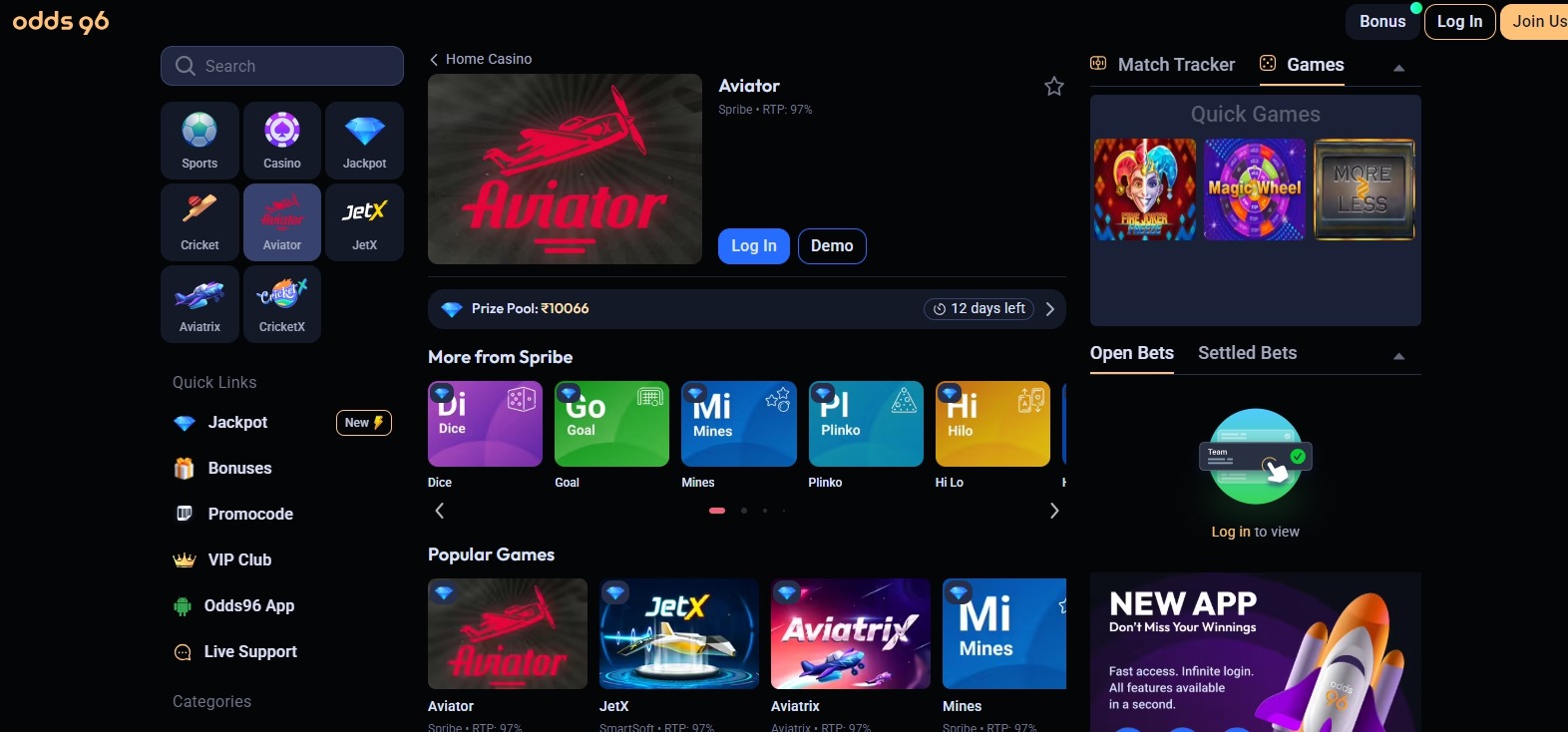Open the Aviatrix plane tile
Viewport: 1568px width, 732px height.
click(199, 303)
